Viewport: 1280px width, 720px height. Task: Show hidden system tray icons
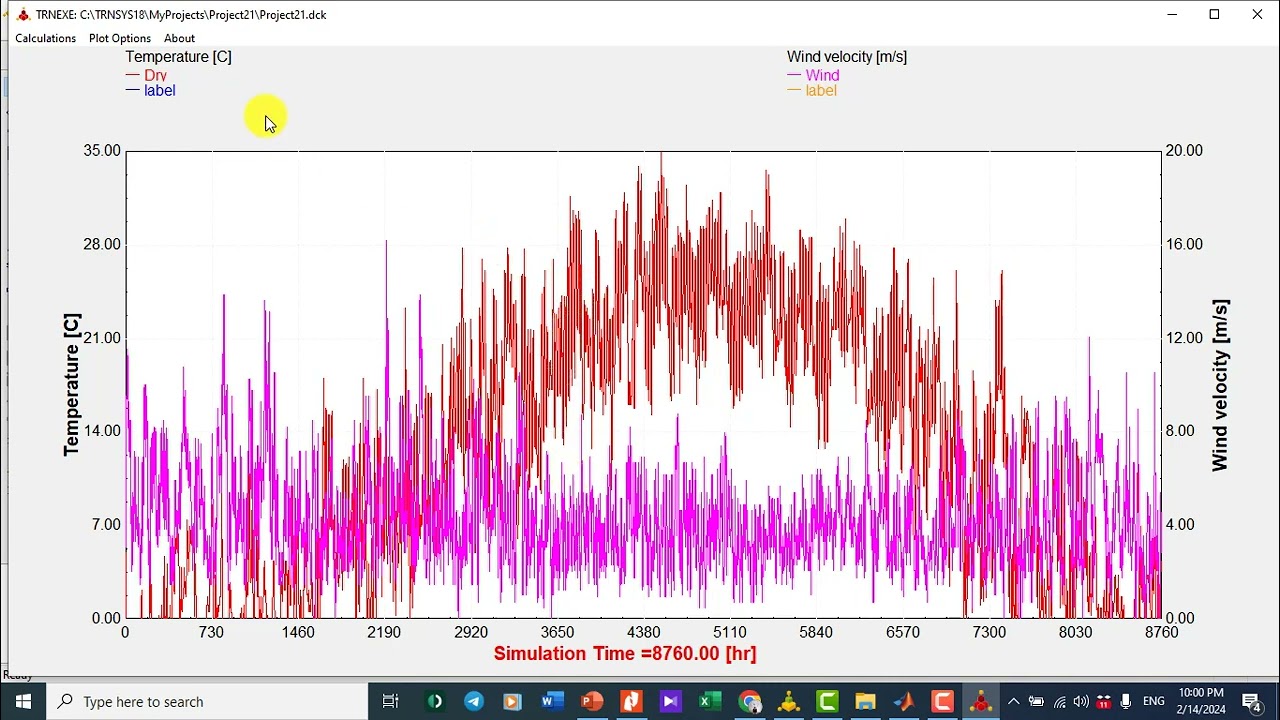pos(1013,701)
